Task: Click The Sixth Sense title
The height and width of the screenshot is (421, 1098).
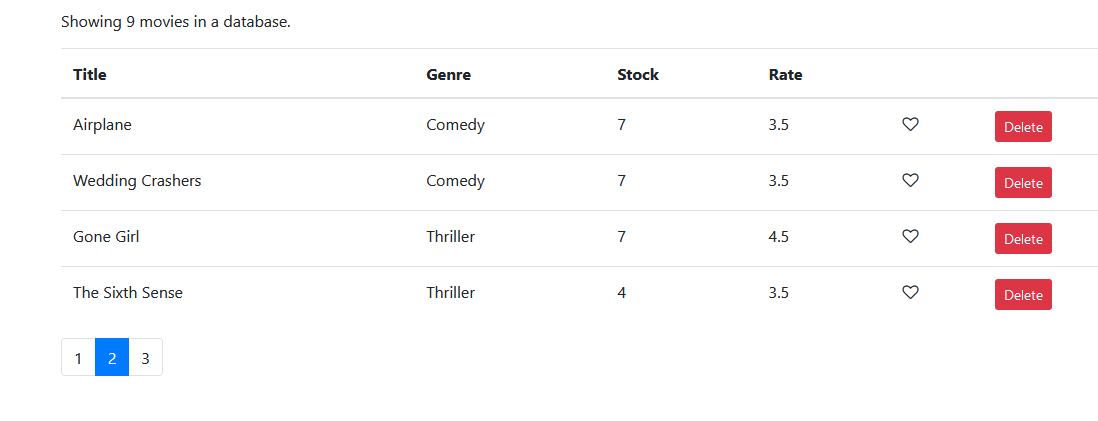Action: [x=128, y=293]
